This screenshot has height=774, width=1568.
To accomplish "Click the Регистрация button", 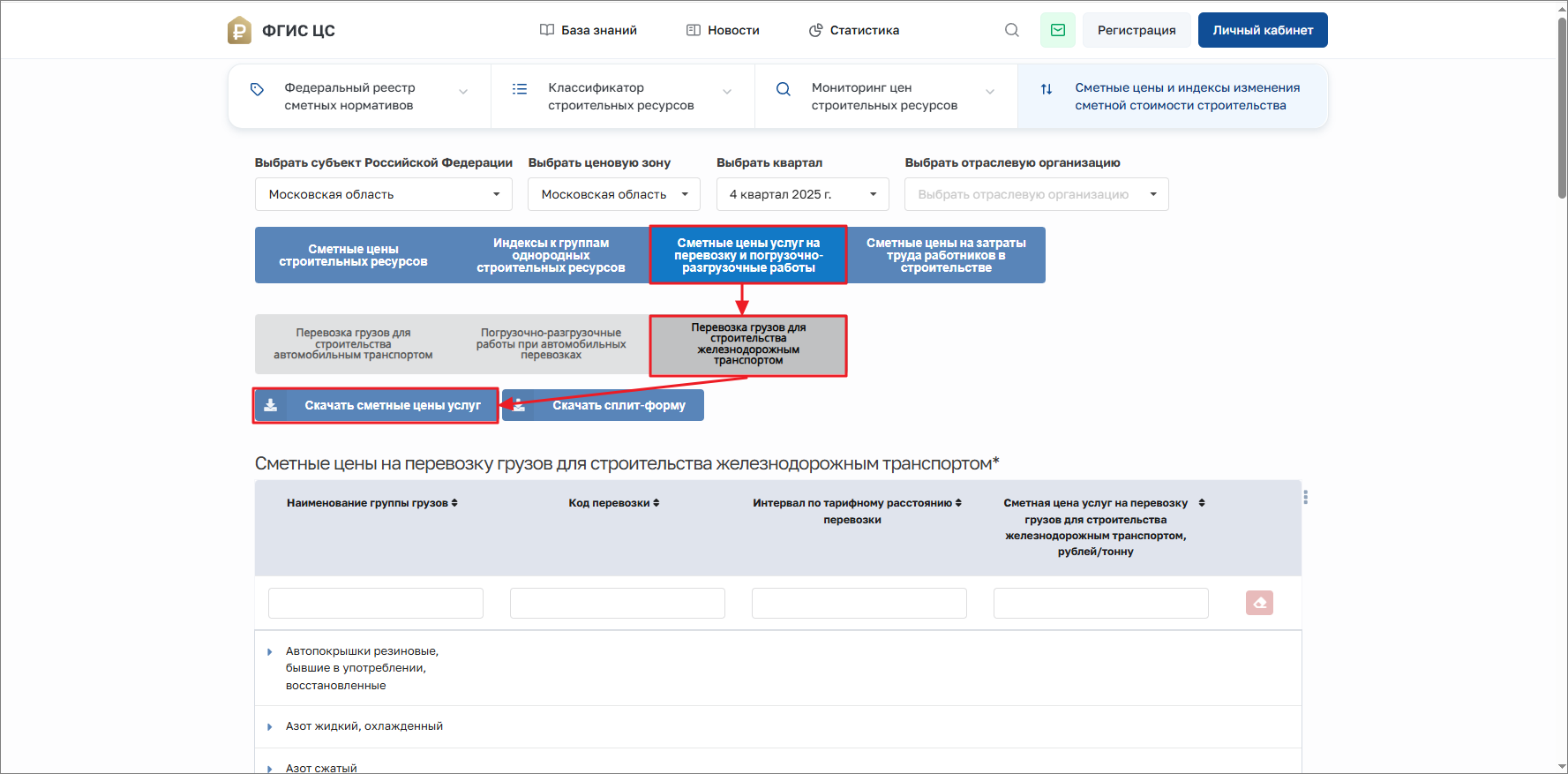I will (1137, 30).
